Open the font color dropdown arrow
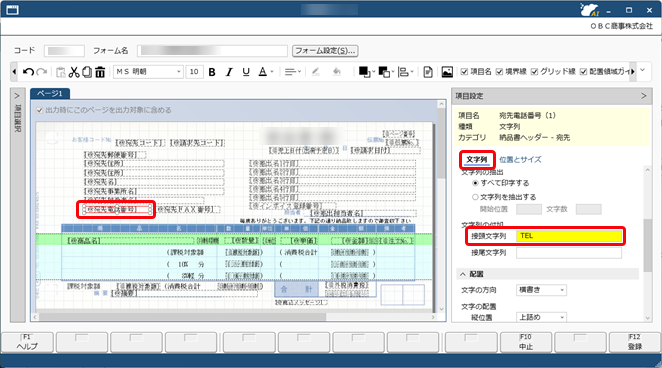Image resolution: width=662 pixels, height=368 pixels. 272,72
